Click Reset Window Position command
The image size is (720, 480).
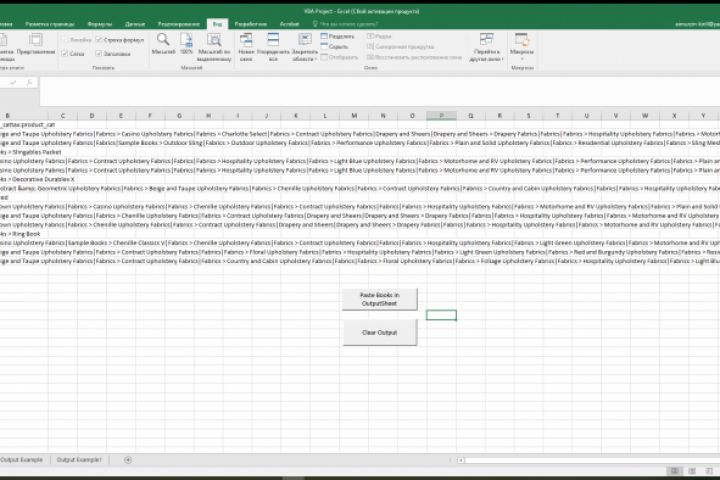[414, 57]
